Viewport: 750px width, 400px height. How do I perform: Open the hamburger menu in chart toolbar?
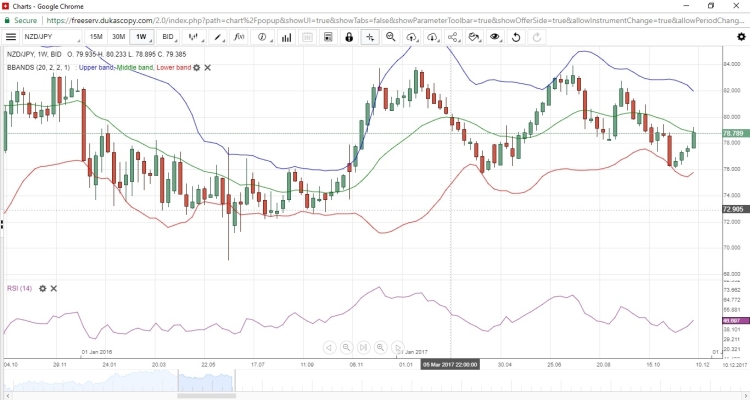coord(10,37)
